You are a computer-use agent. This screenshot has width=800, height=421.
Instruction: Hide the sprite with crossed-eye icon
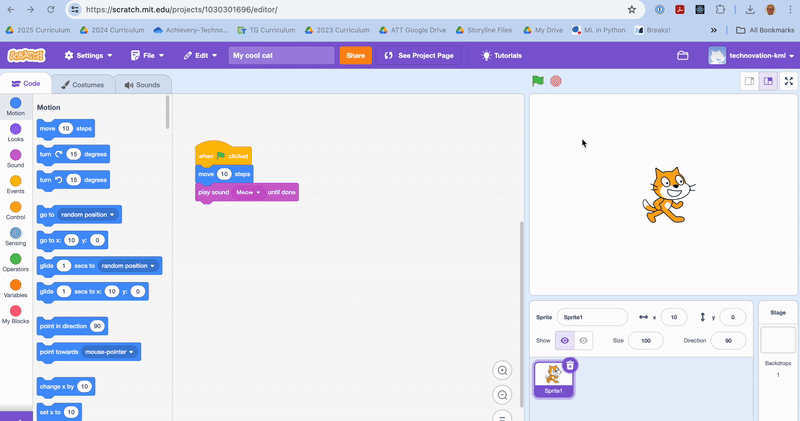point(584,340)
